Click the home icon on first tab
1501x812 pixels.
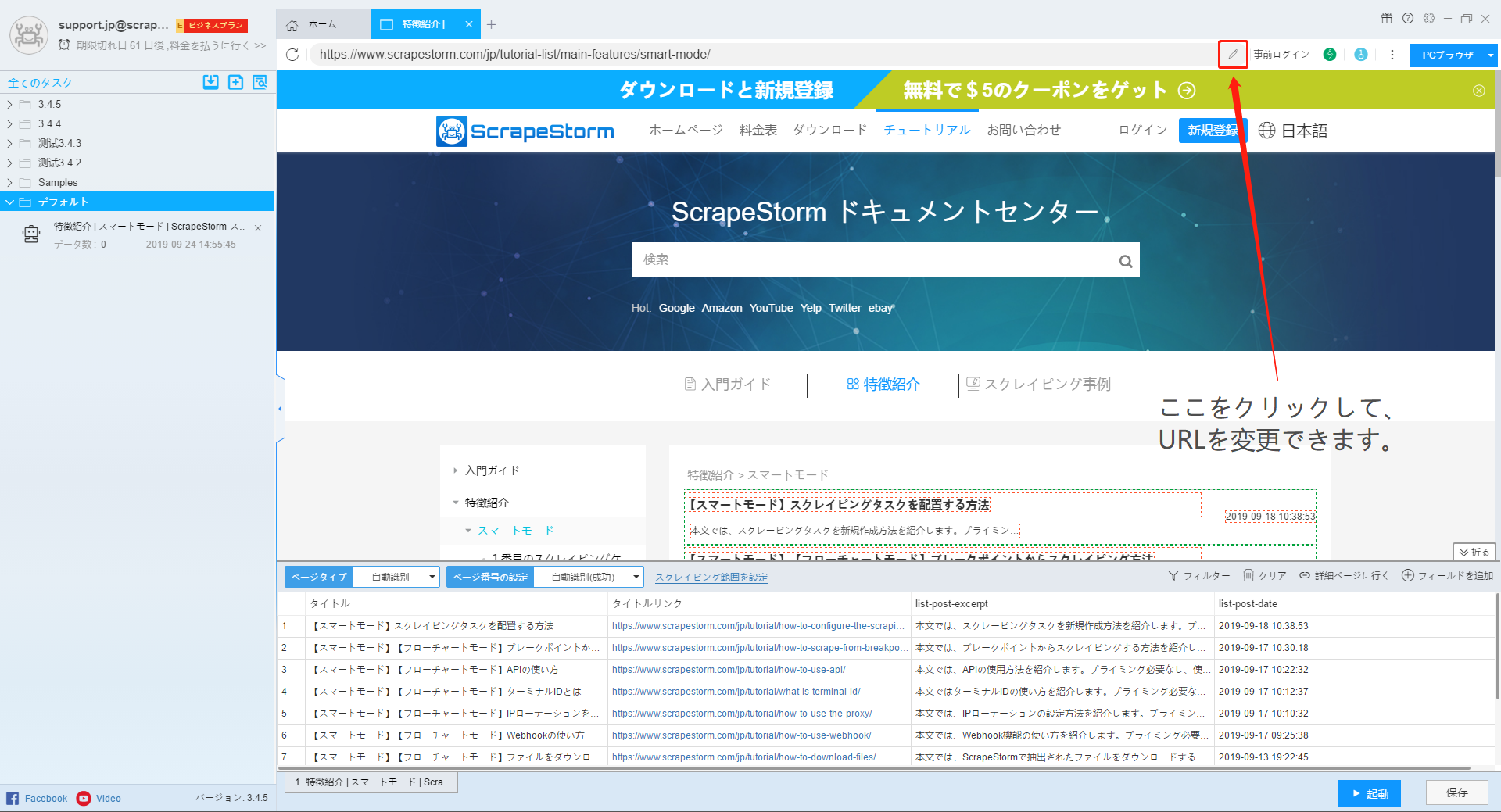292,25
